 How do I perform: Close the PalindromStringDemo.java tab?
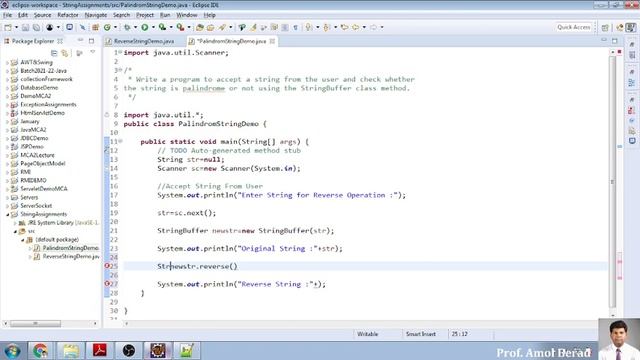pos(272,41)
